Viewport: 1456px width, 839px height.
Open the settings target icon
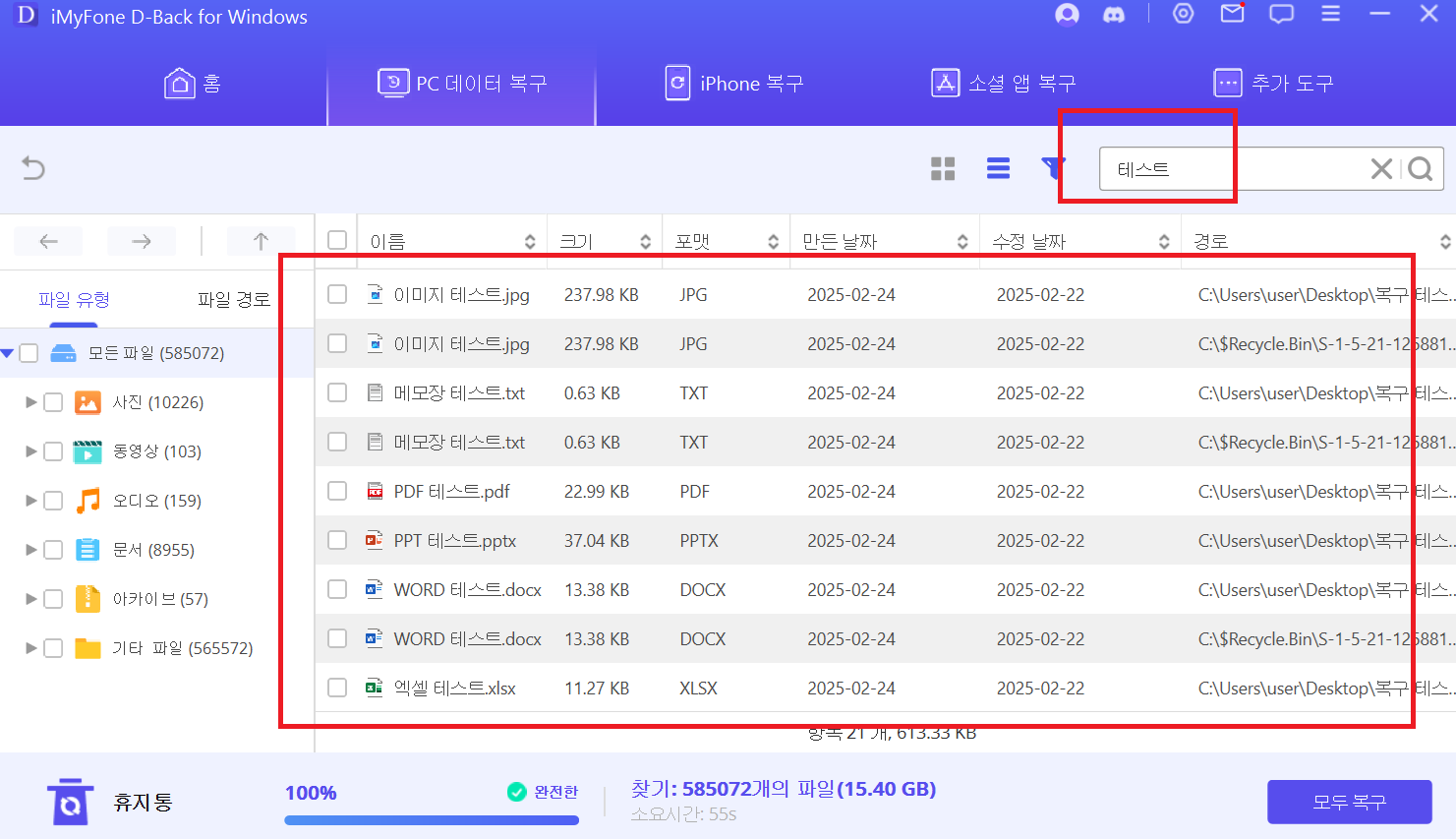tap(1184, 14)
